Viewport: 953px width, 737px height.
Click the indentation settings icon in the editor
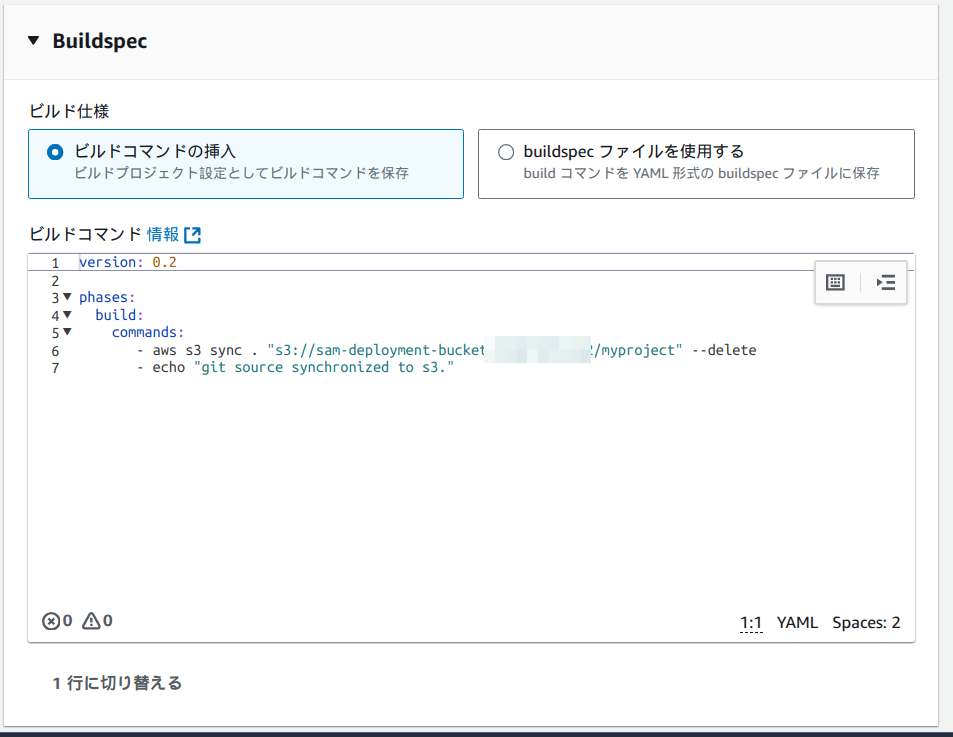(x=884, y=282)
